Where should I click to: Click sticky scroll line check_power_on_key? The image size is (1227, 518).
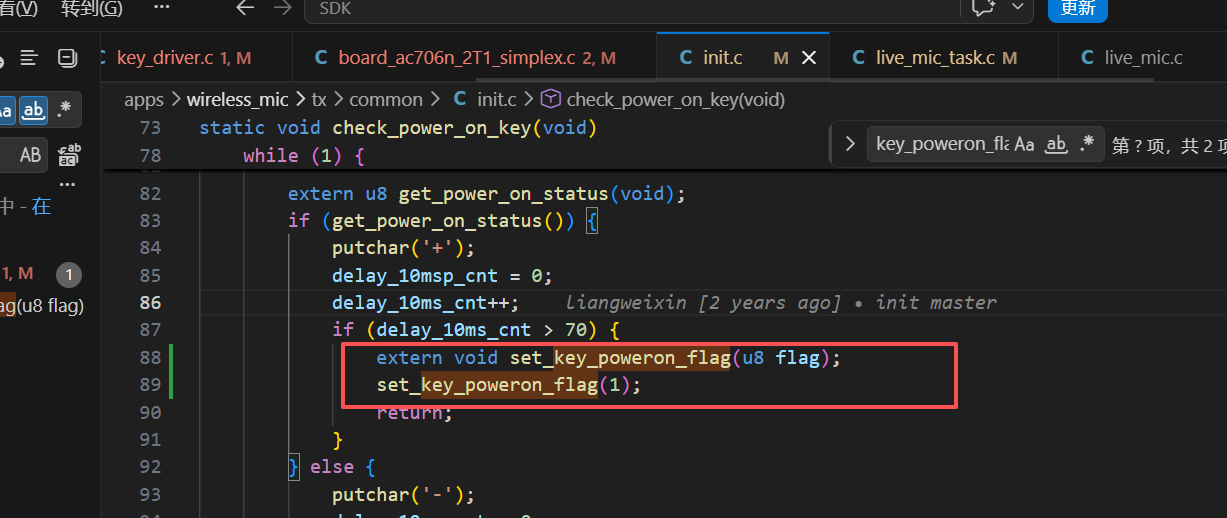click(x=398, y=128)
